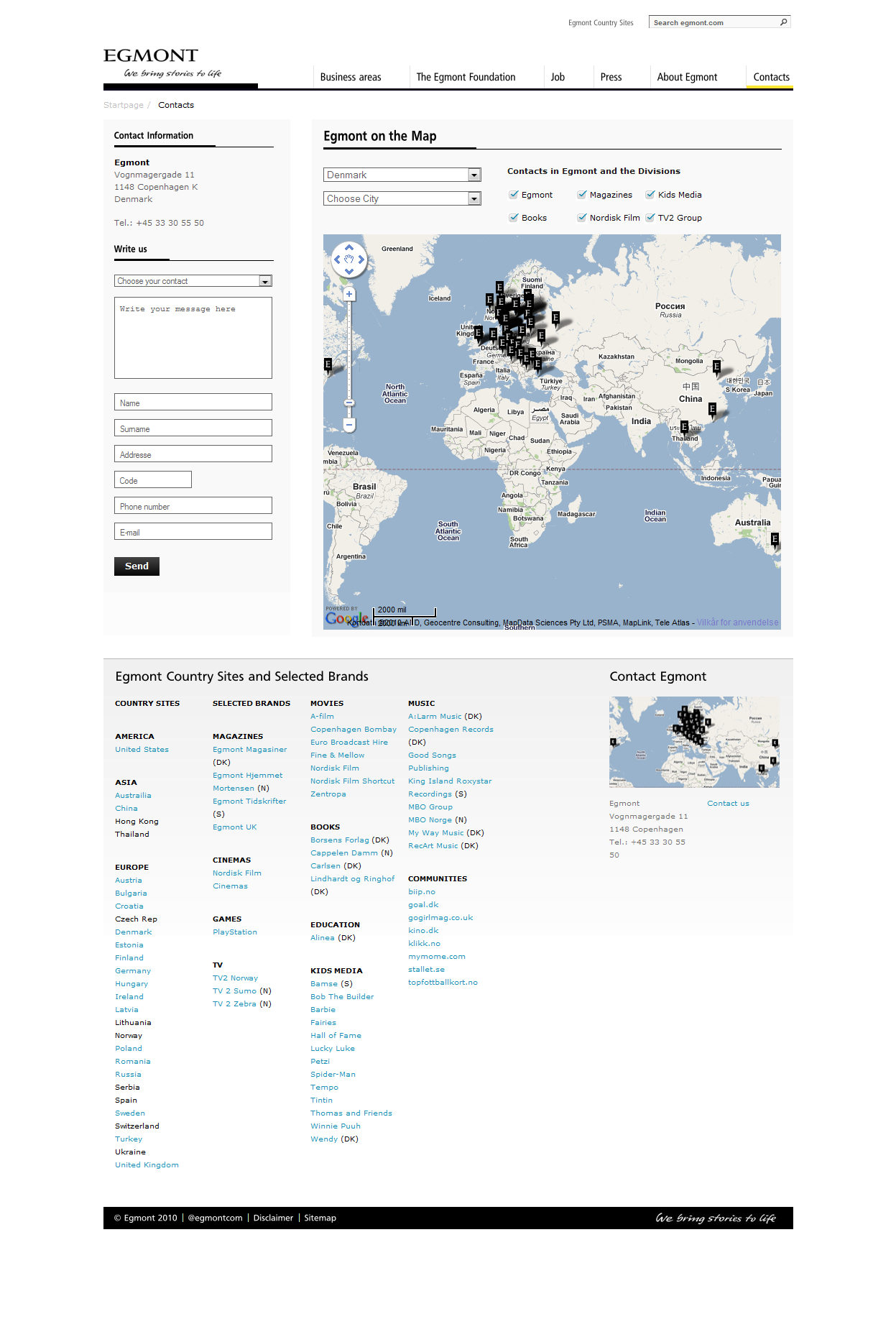Click the Addresse input field
Viewport: 896px width, 1337px height.
coord(193,454)
